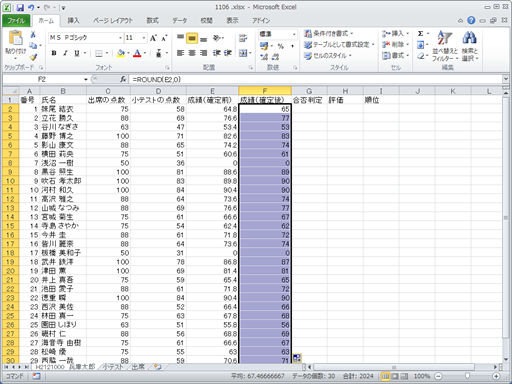Click the Insert cells button

[396, 34]
